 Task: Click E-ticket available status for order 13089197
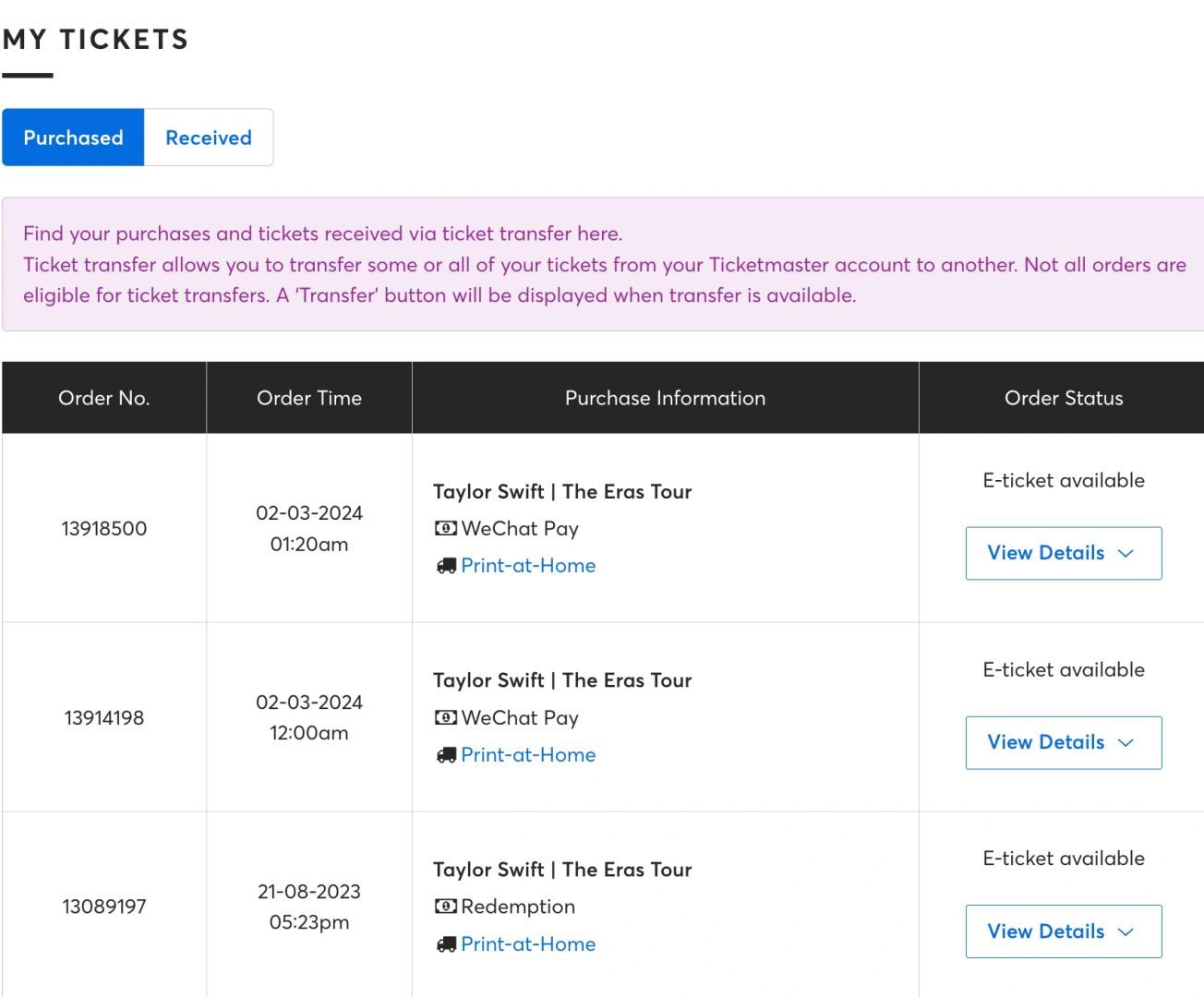tap(1064, 859)
